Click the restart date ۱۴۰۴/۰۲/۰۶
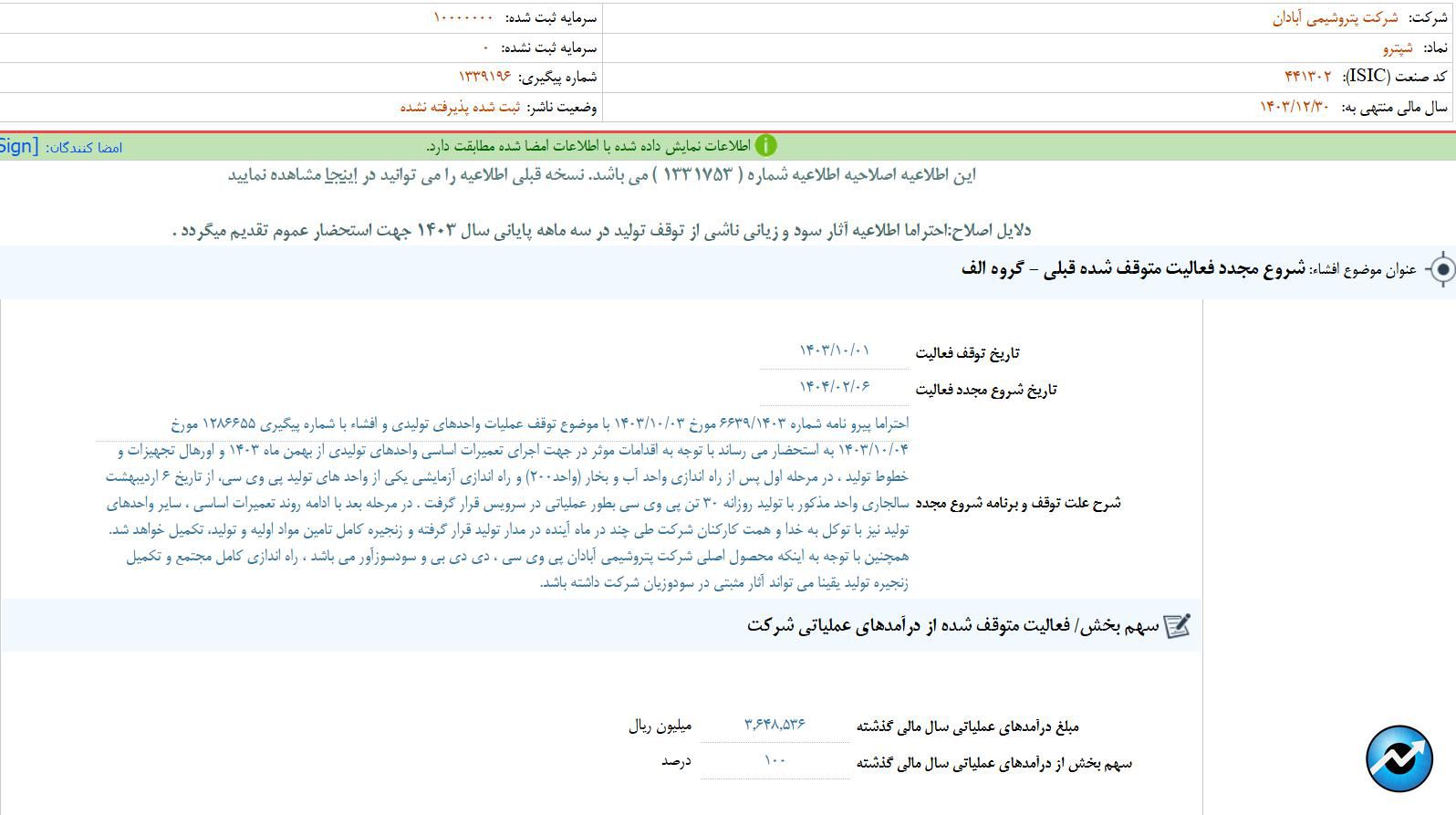The width and height of the screenshot is (1456, 815). pos(835,387)
